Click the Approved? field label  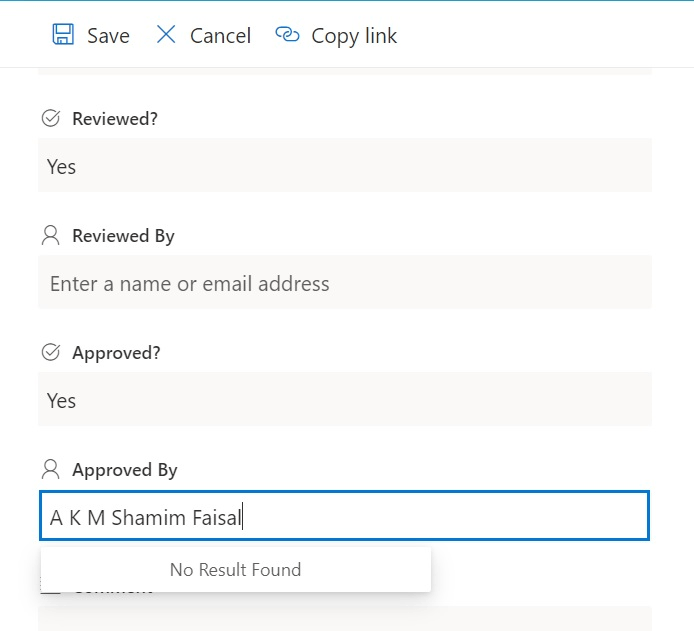click(116, 353)
